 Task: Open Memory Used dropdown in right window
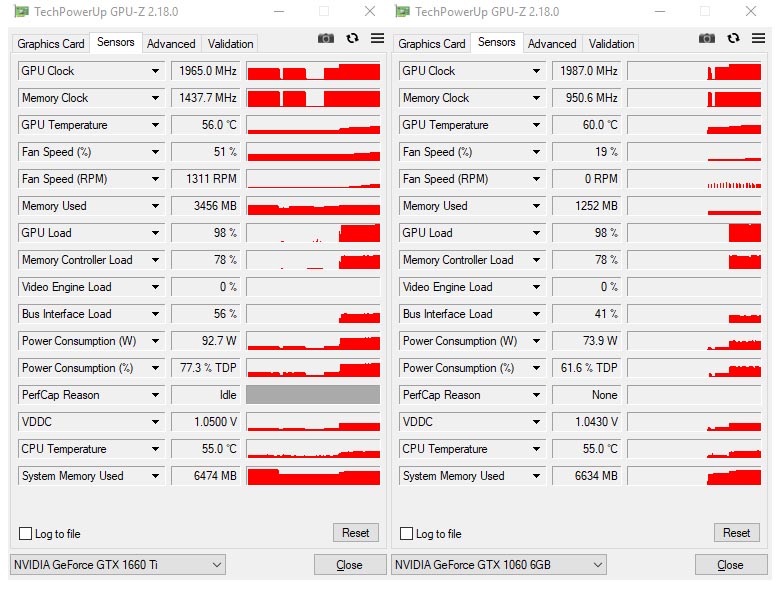[536, 206]
